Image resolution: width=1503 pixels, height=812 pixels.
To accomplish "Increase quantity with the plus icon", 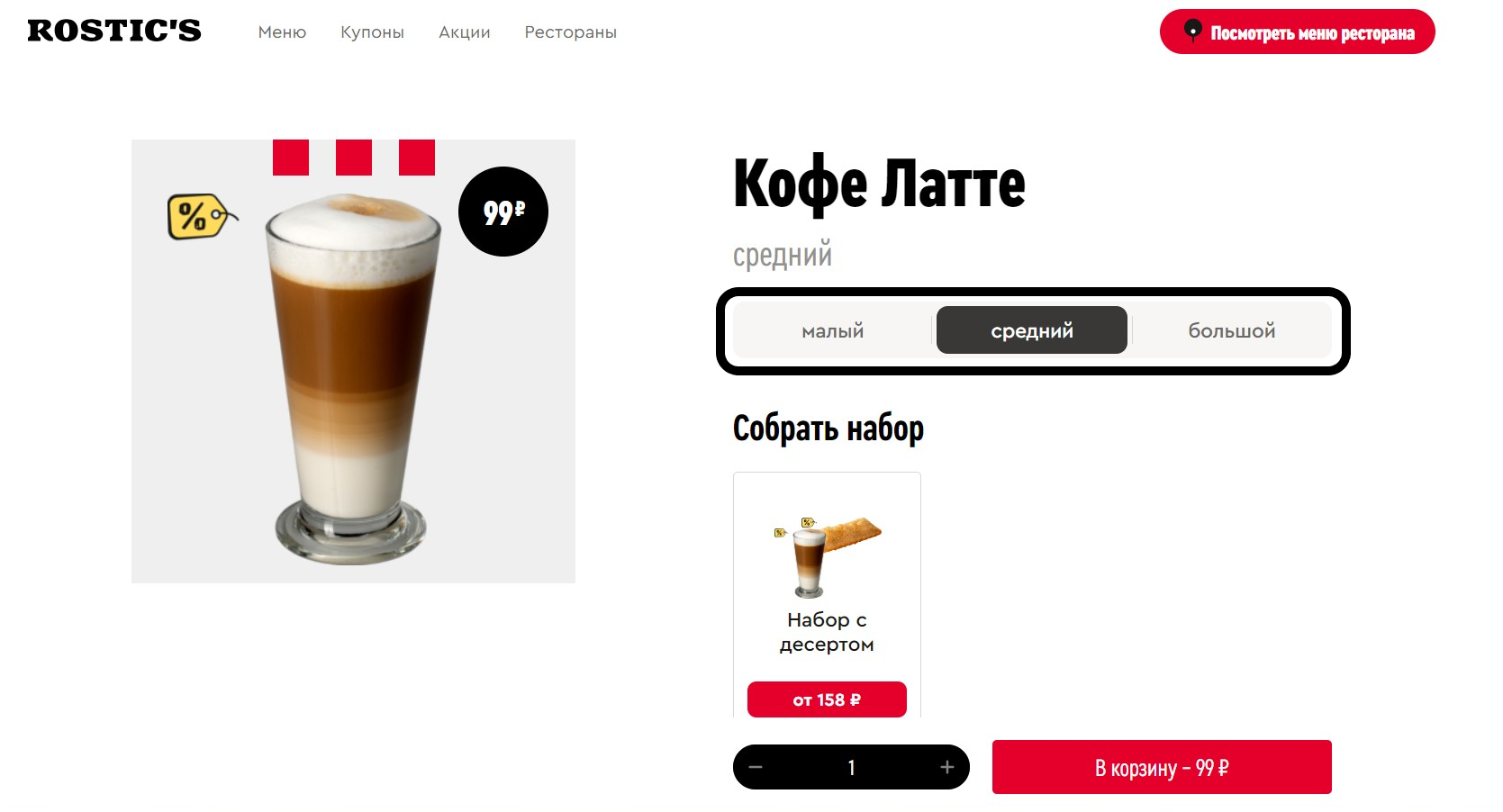I will point(947,767).
